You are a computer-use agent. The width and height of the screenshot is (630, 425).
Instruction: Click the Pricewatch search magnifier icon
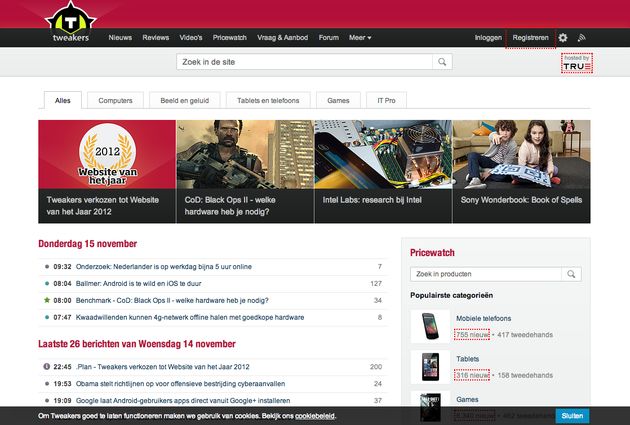point(571,274)
